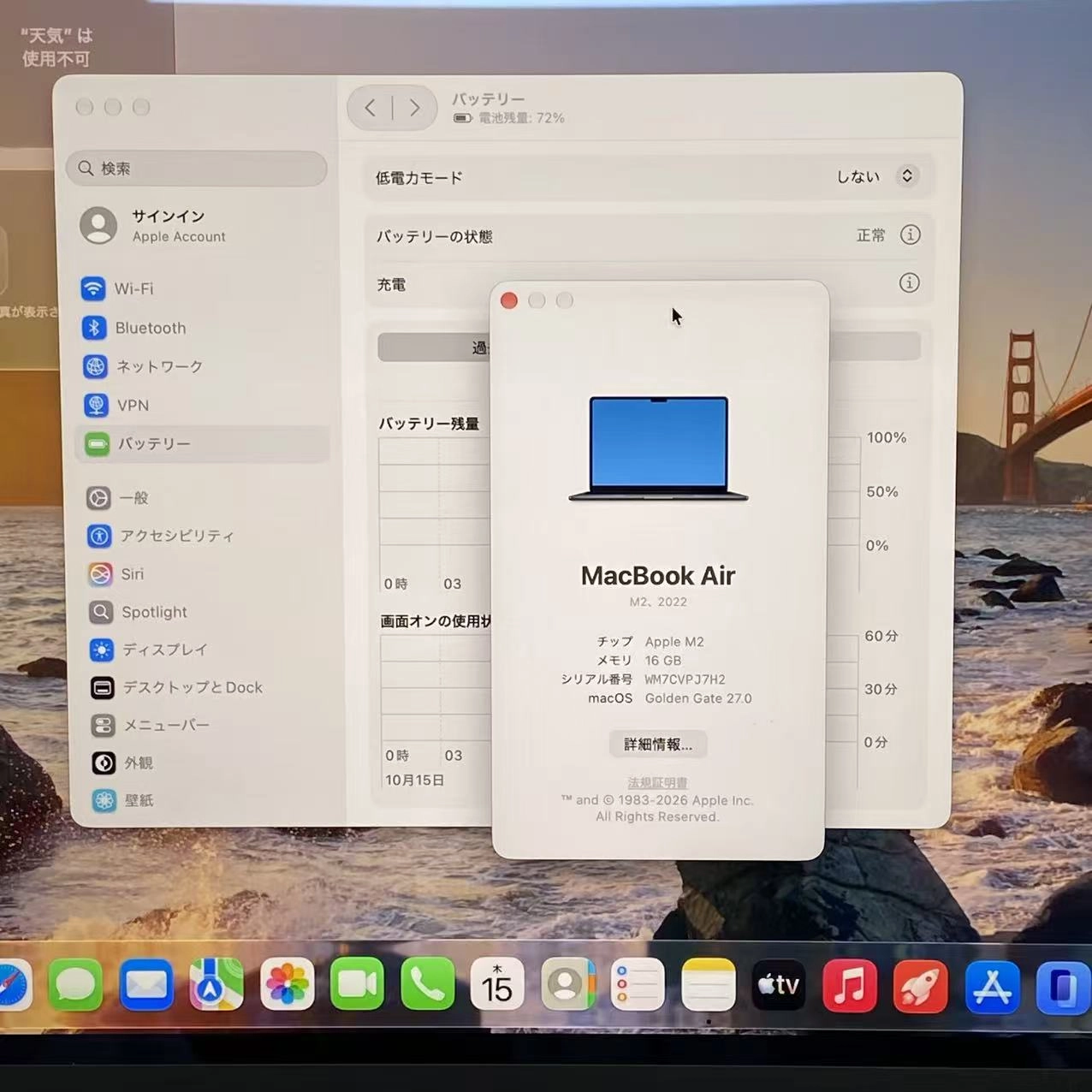Viewport: 1092px width, 1092px height.
Task: Click the Apple M2 chip value
Action: (674, 642)
